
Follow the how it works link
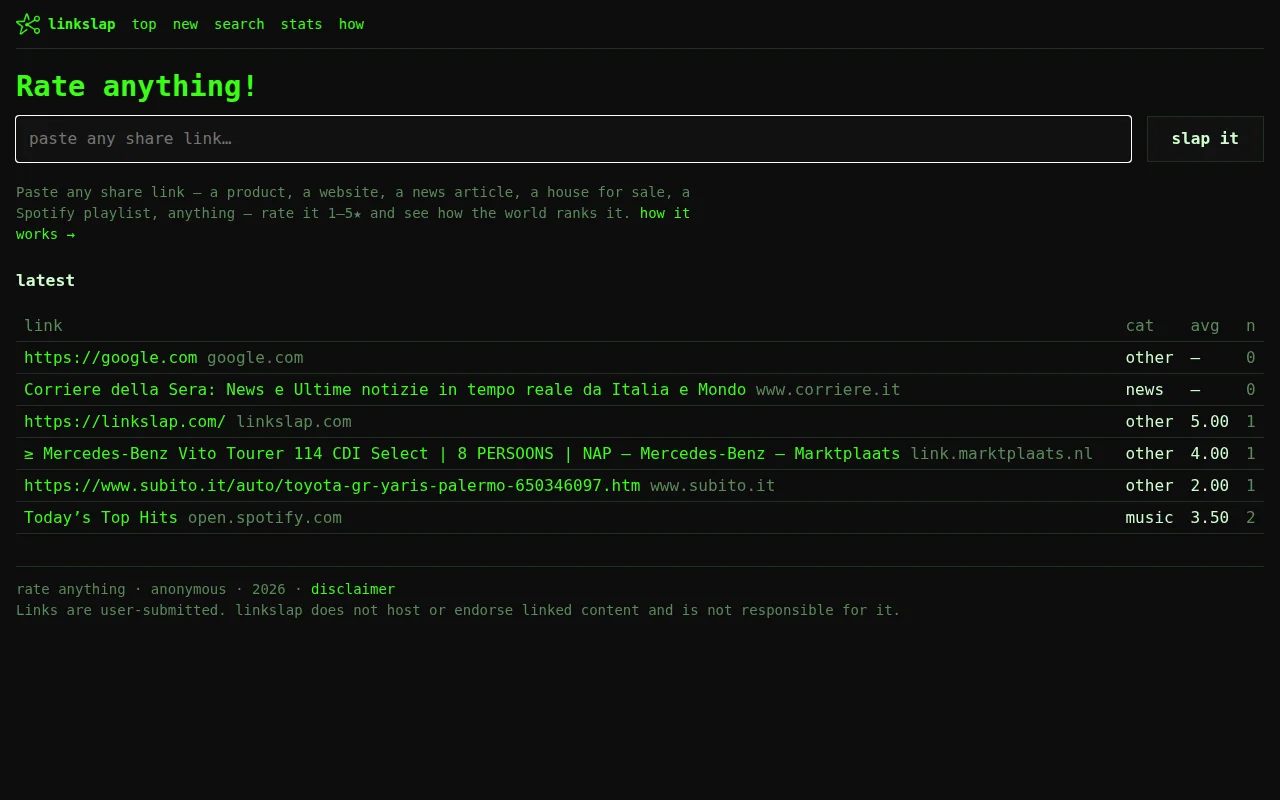pos(665,213)
